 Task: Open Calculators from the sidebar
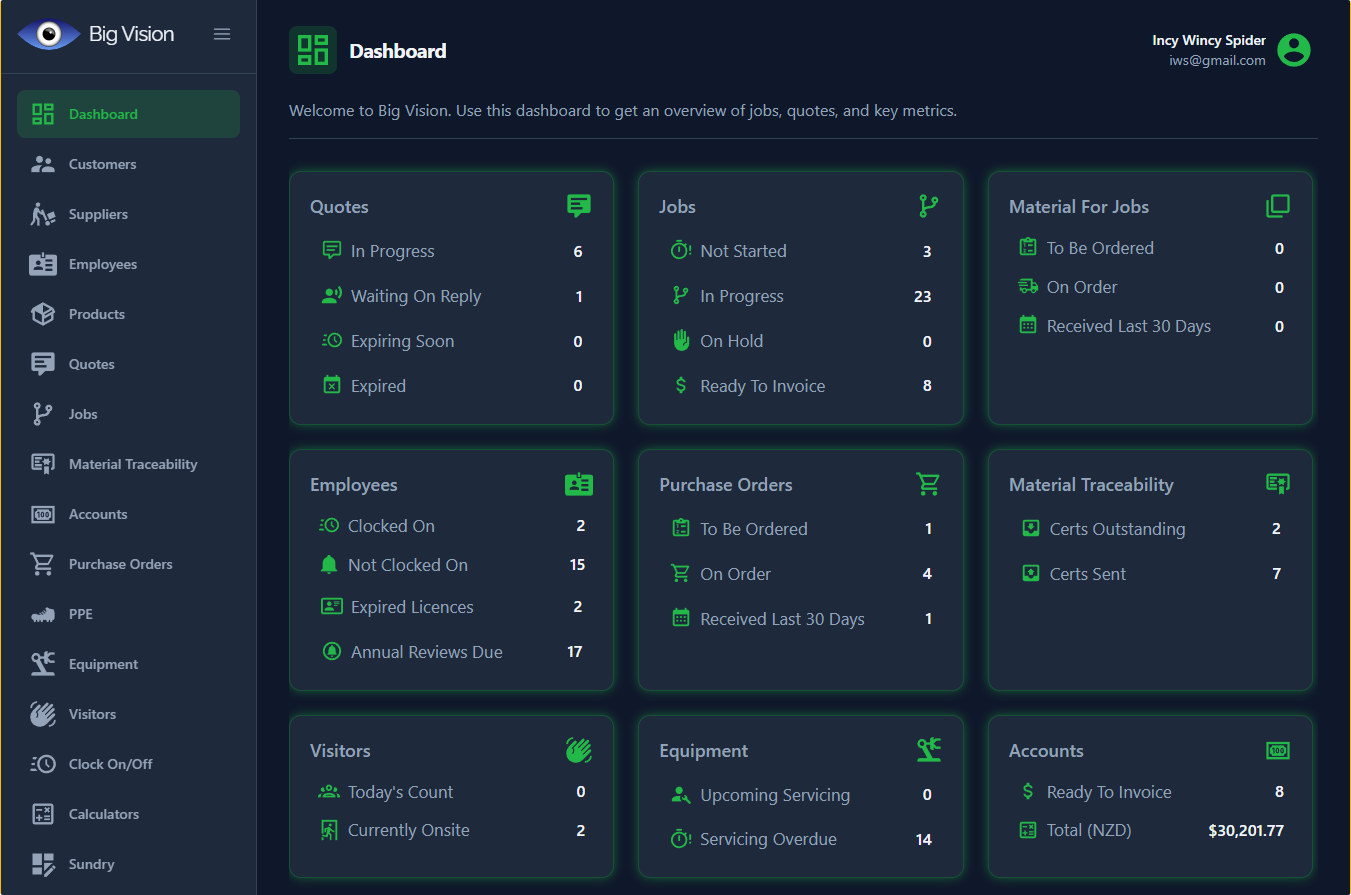[x=103, y=814]
